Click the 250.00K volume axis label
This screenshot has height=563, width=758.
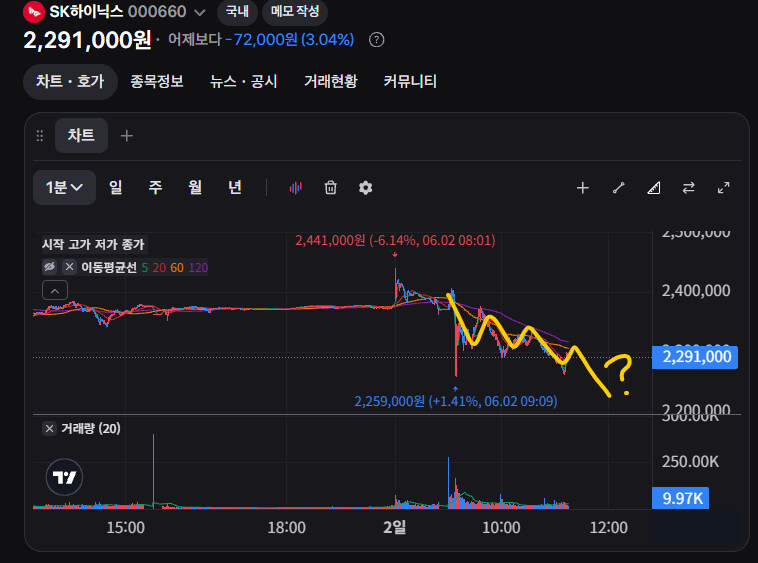point(690,462)
